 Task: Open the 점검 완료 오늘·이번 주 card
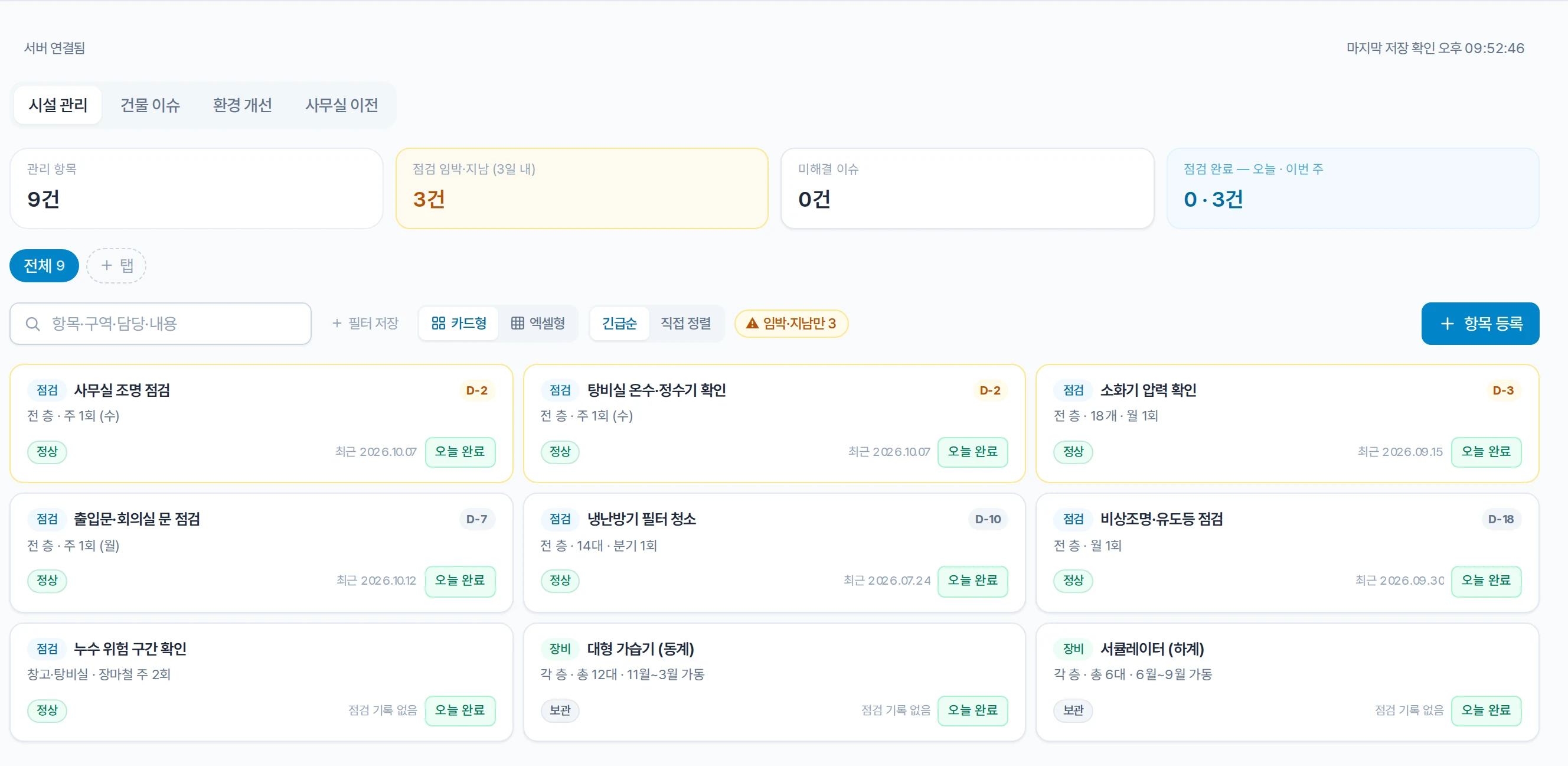(x=1353, y=188)
